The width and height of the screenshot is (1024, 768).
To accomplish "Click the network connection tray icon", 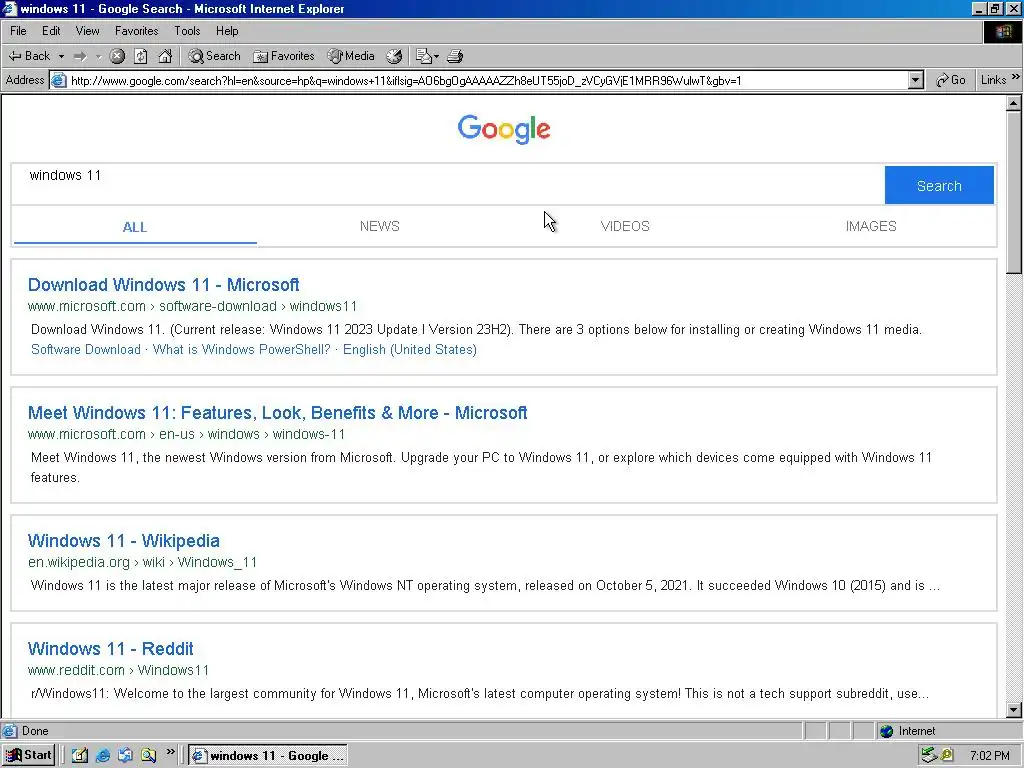I will tap(929, 756).
